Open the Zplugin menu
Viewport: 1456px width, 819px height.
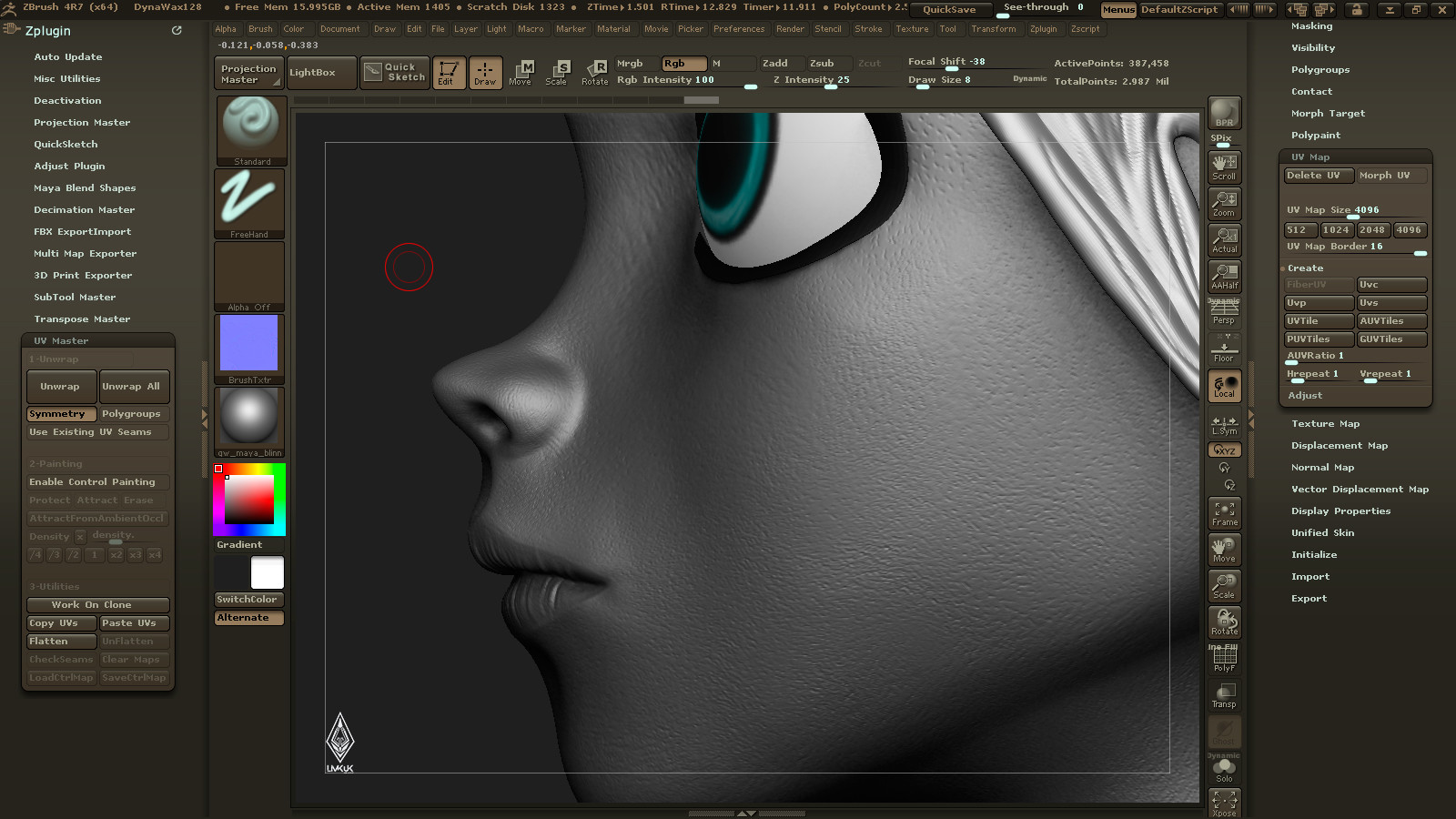point(1044,28)
